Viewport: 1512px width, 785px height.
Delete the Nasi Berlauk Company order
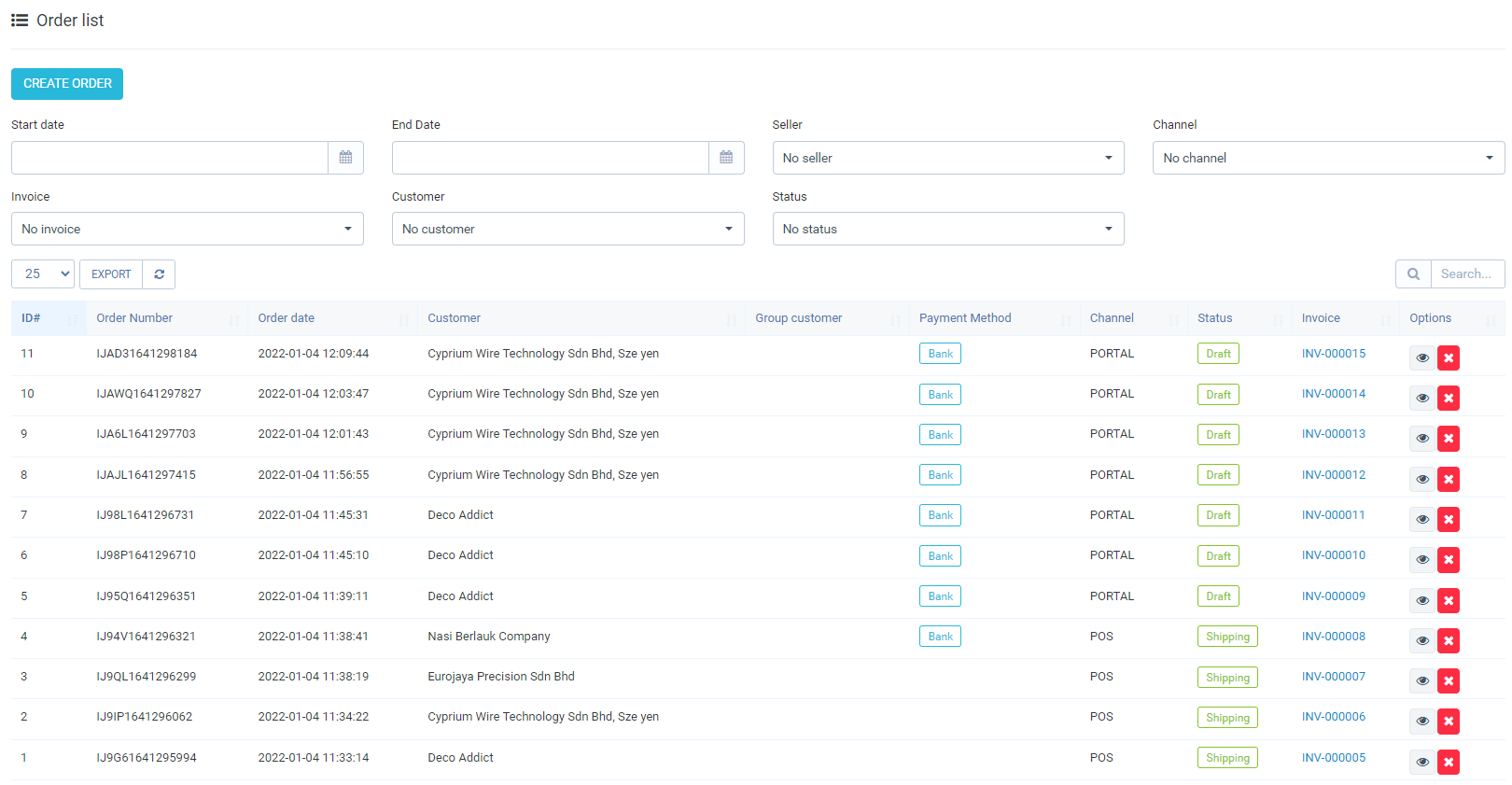1449,640
